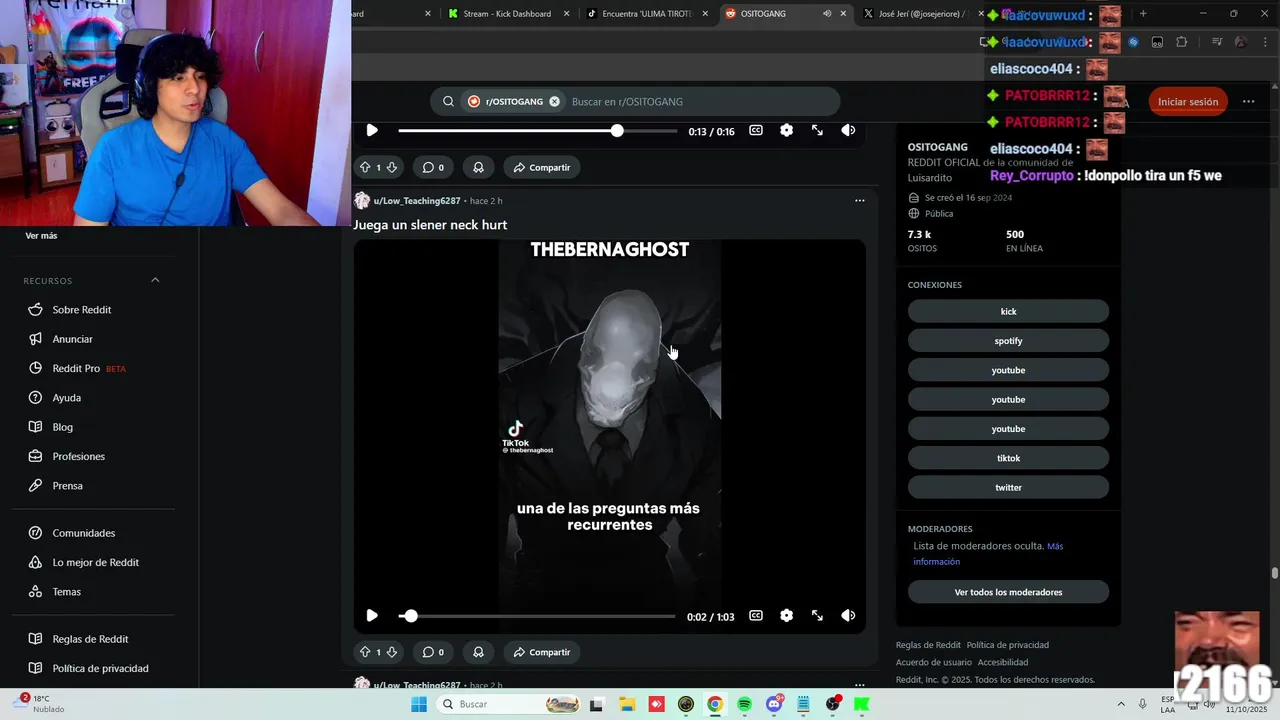Viewport: 1280px width, 720px height.
Task: Open Profesiones in sidebar
Action: coord(79,456)
